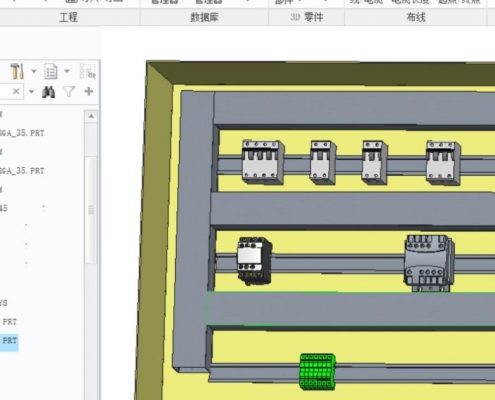The width and height of the screenshot is (495, 400).
Task: Select the PRT row above the highlighted one
Action: coord(9,322)
